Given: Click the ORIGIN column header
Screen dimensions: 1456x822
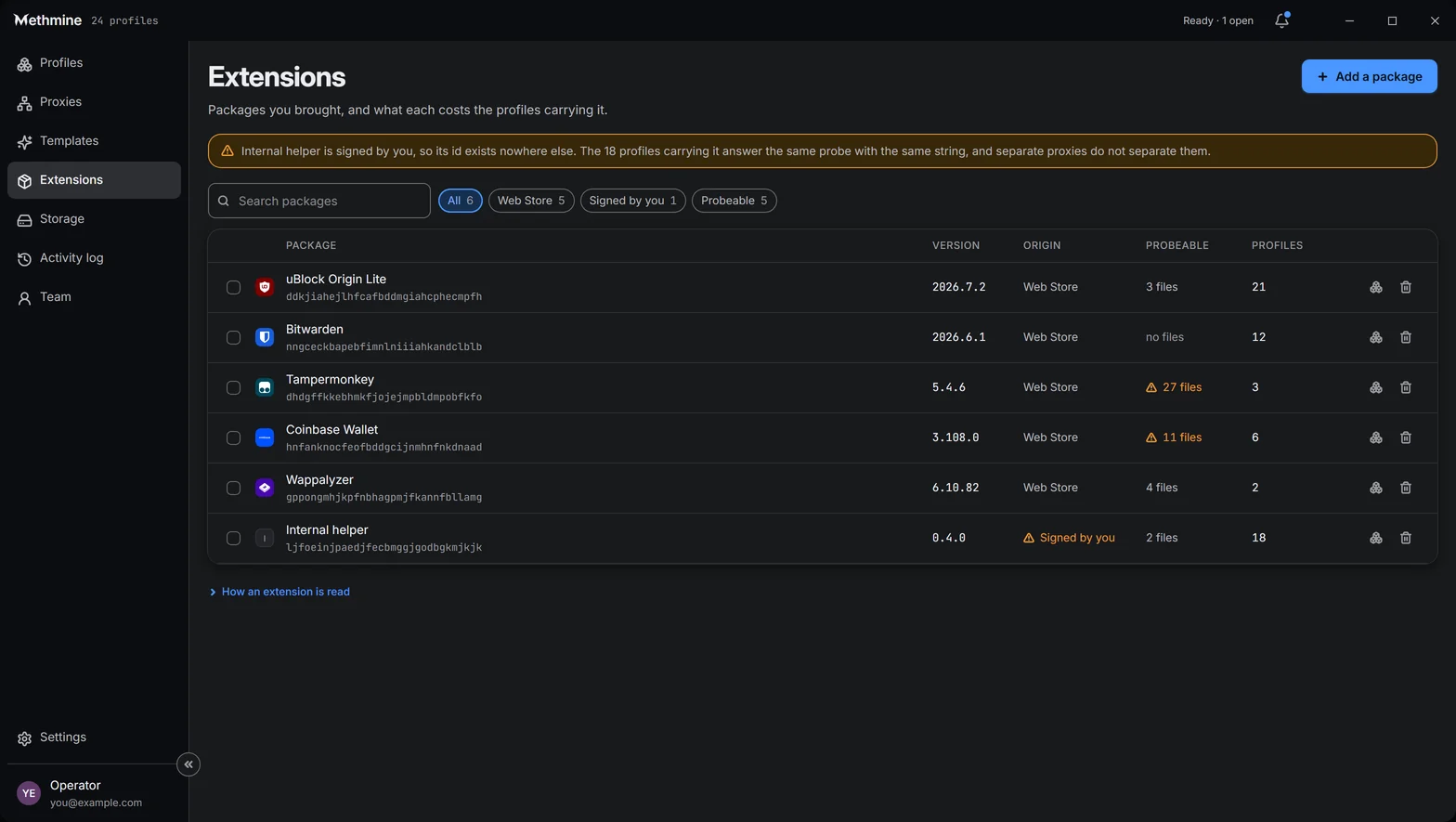Looking at the screenshot, I should (x=1042, y=245).
